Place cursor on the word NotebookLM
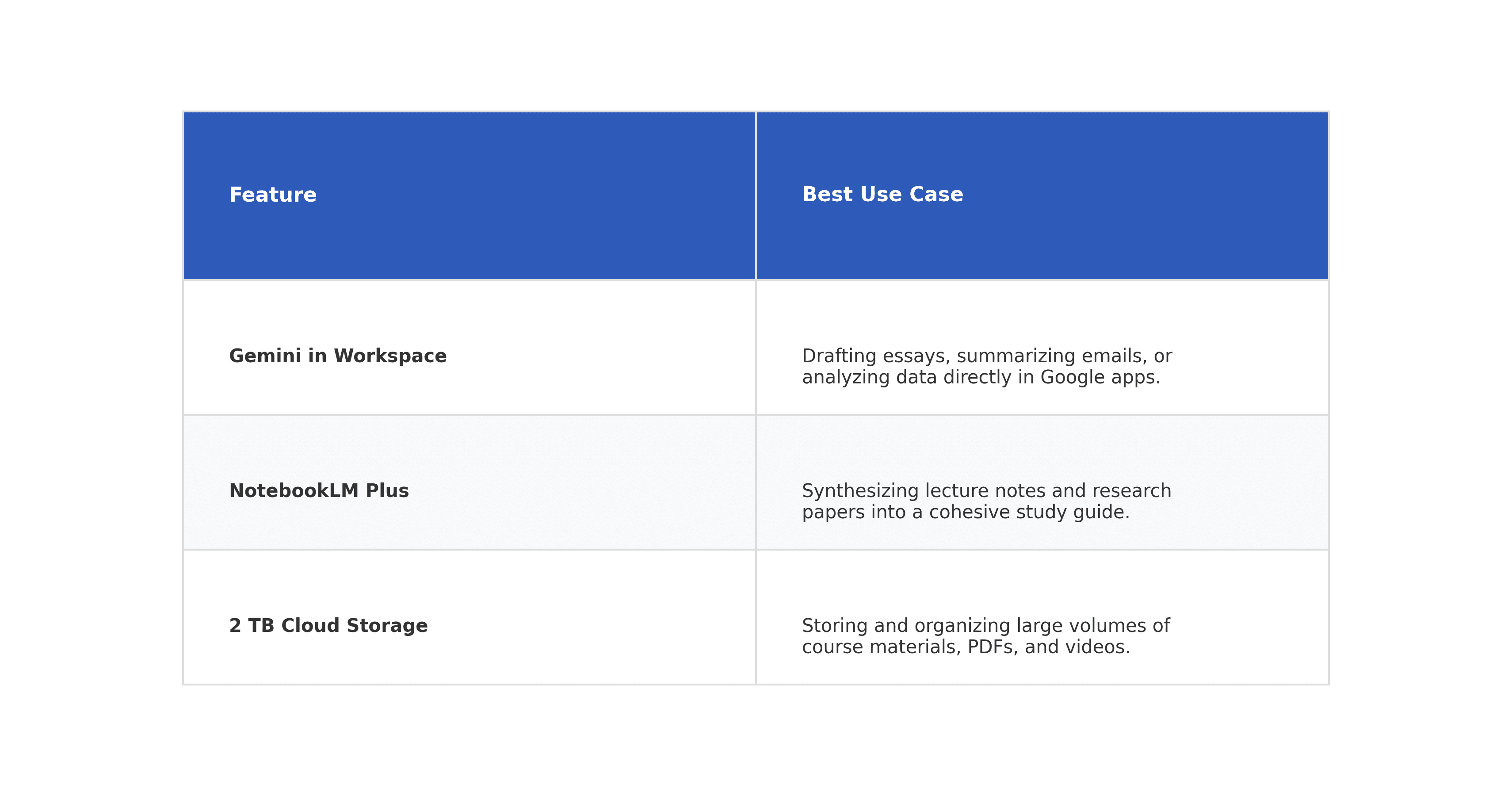1512x796 pixels. 294,491
